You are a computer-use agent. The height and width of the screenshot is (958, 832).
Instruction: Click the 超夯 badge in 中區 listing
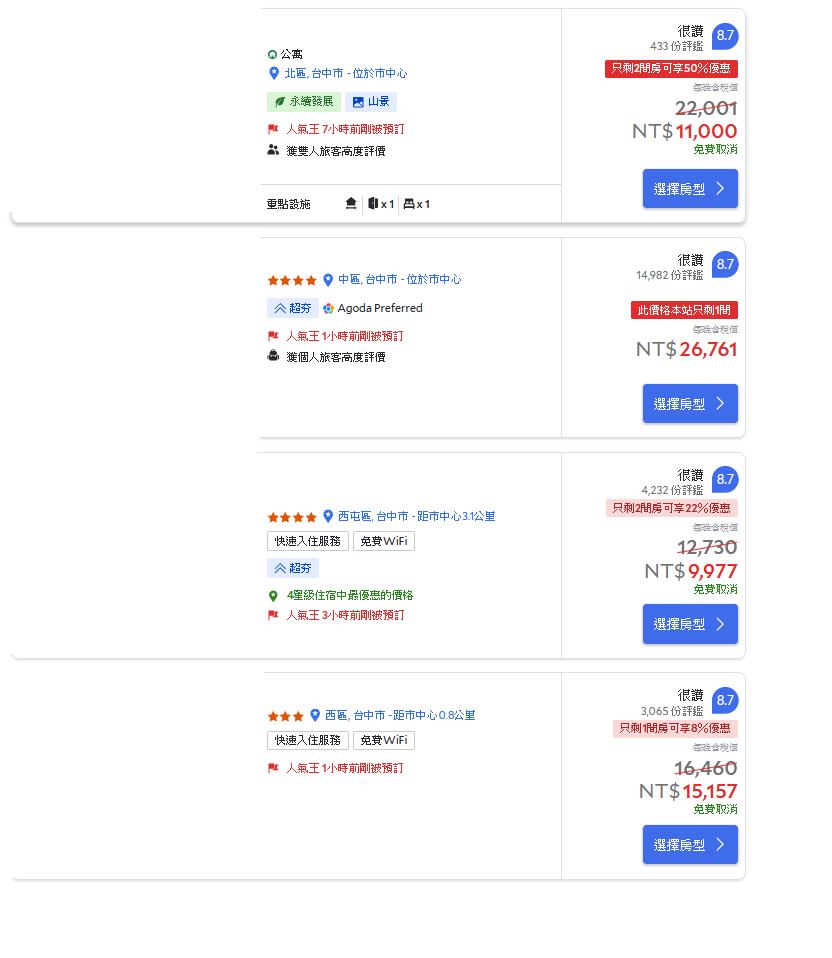[x=293, y=308]
